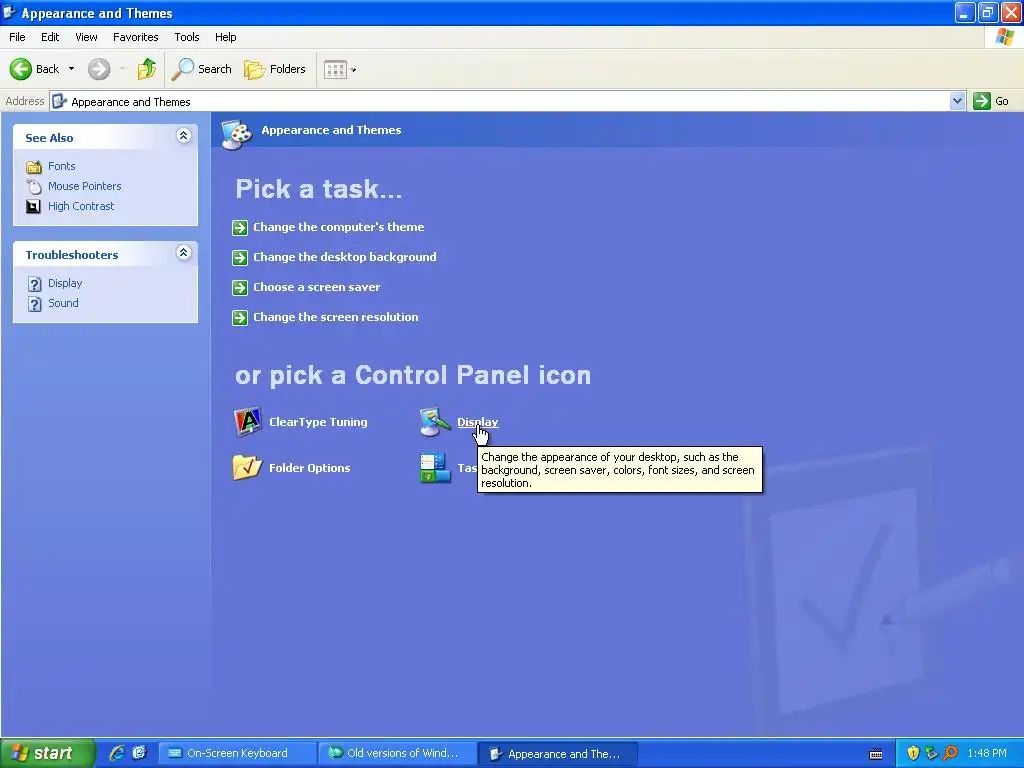
Task: Open the Back history dropdown arrow
Action: coord(71,69)
